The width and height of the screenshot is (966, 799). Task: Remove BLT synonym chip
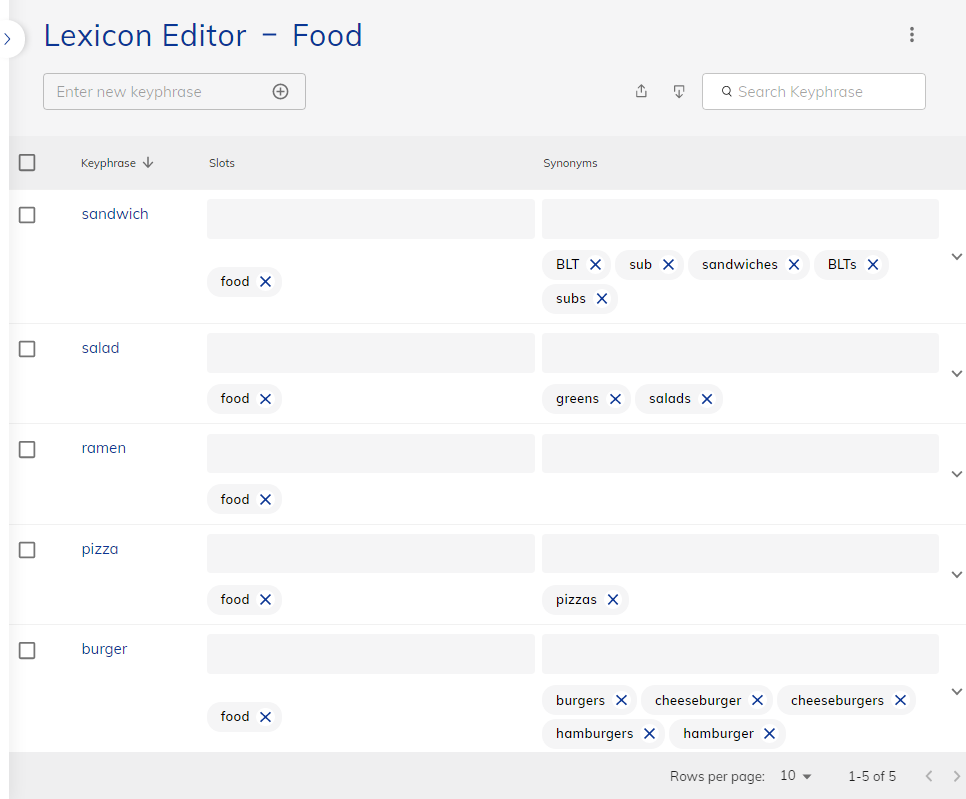coord(595,264)
